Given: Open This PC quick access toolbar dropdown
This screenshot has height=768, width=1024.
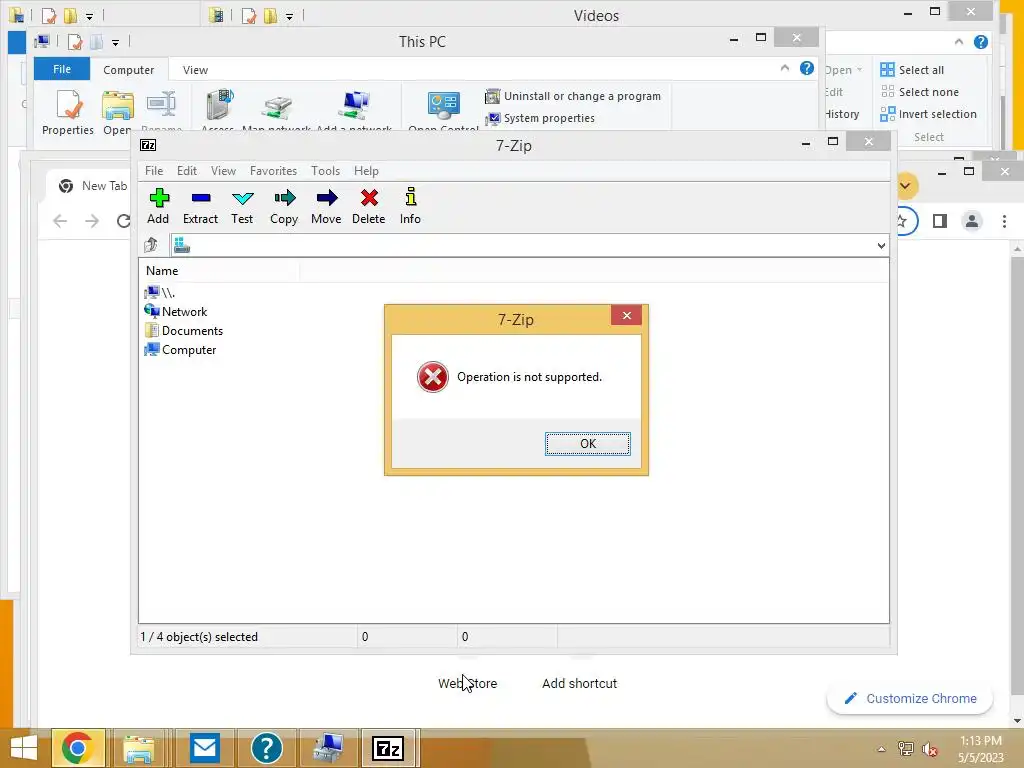Looking at the screenshot, I should pos(115,42).
